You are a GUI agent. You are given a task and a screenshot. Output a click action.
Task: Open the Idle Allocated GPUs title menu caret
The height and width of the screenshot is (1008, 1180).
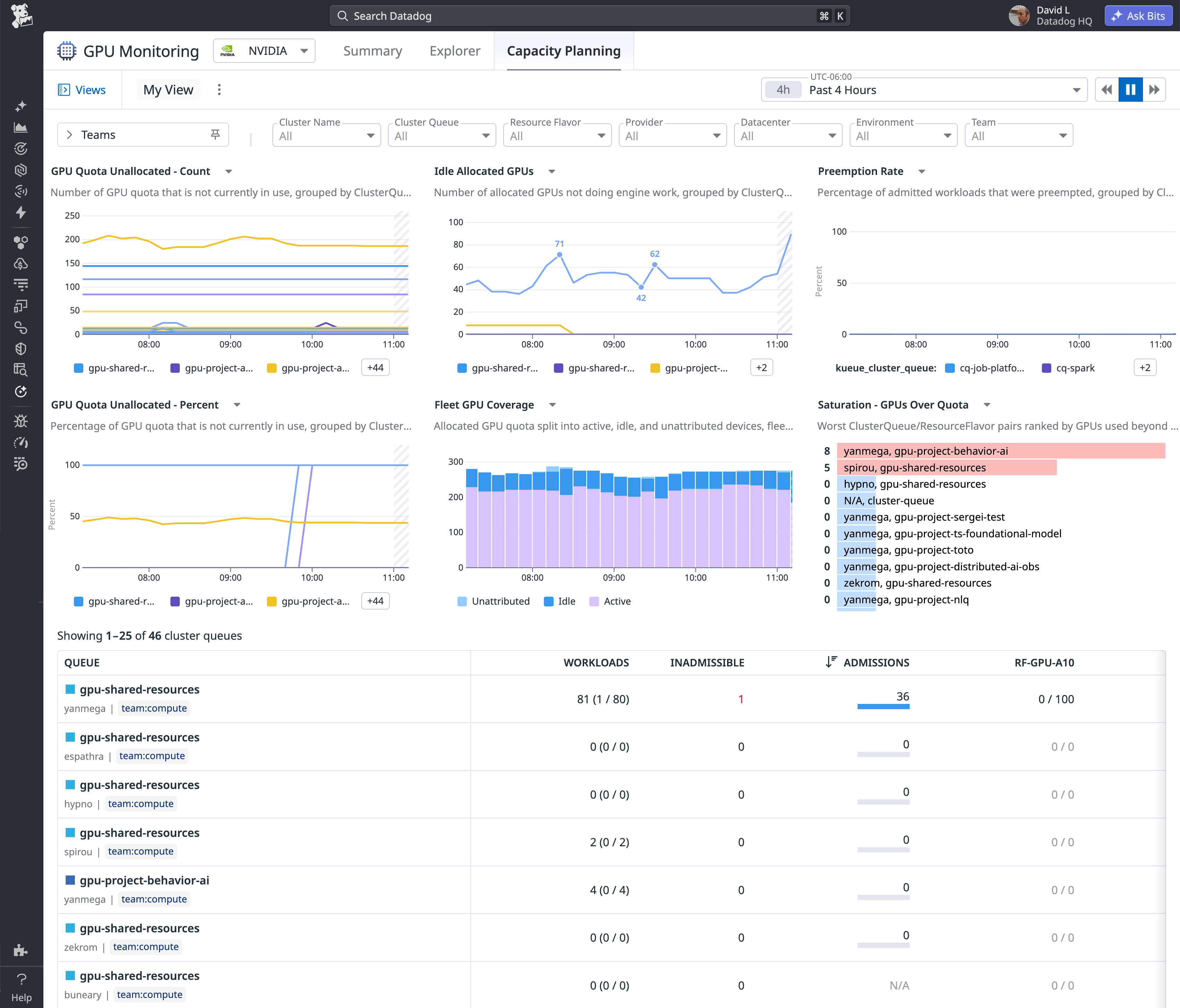552,171
